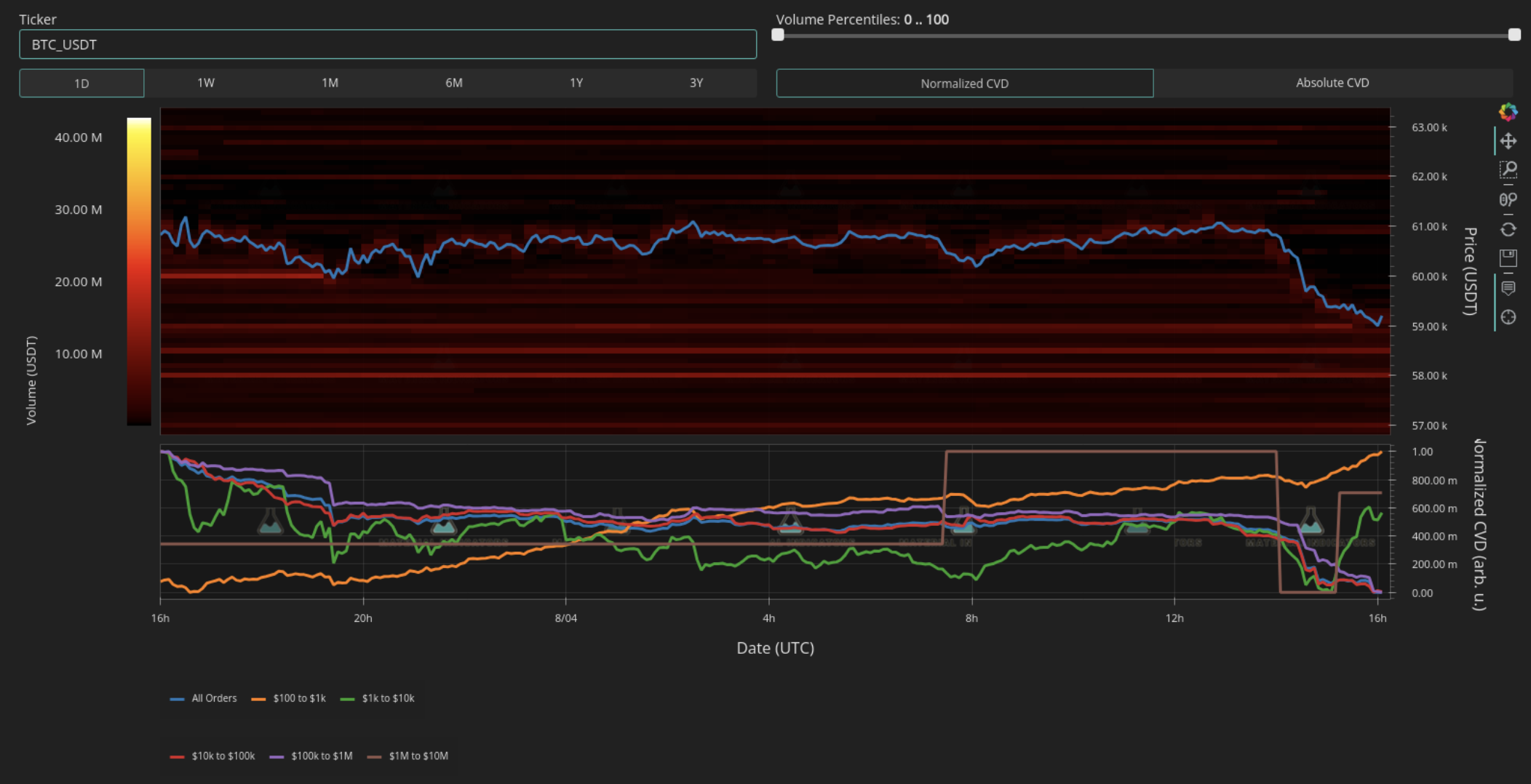Toggle the Hover tooltip tool
Screen dimensions: 1531x784
click(1508, 288)
